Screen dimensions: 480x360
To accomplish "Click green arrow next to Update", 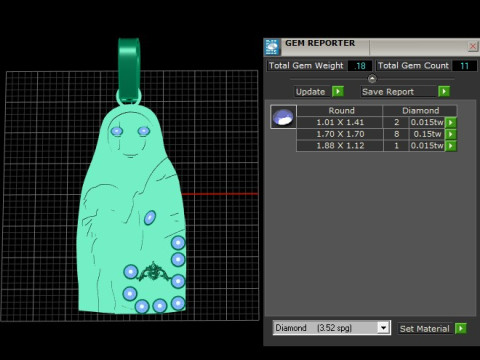I will [x=338, y=91].
